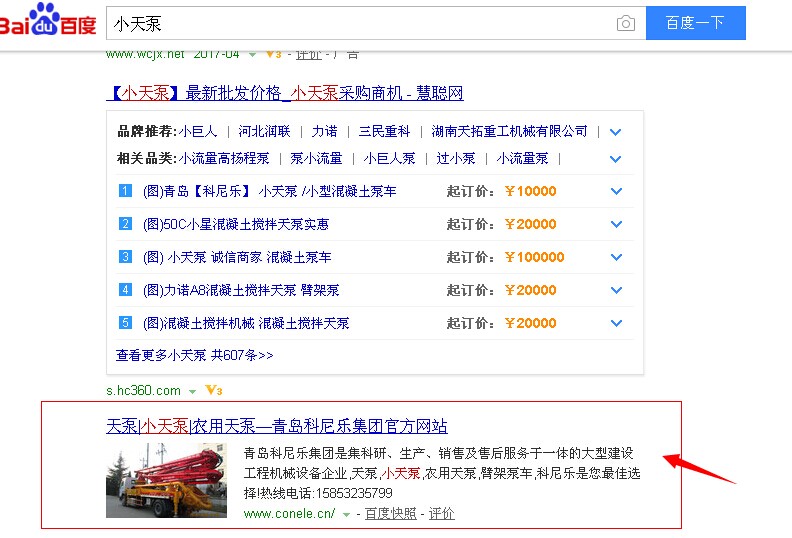Screen dimensions: 792x538
Task: Click the V3 badge next to s.hc360.com
Action: point(213,390)
